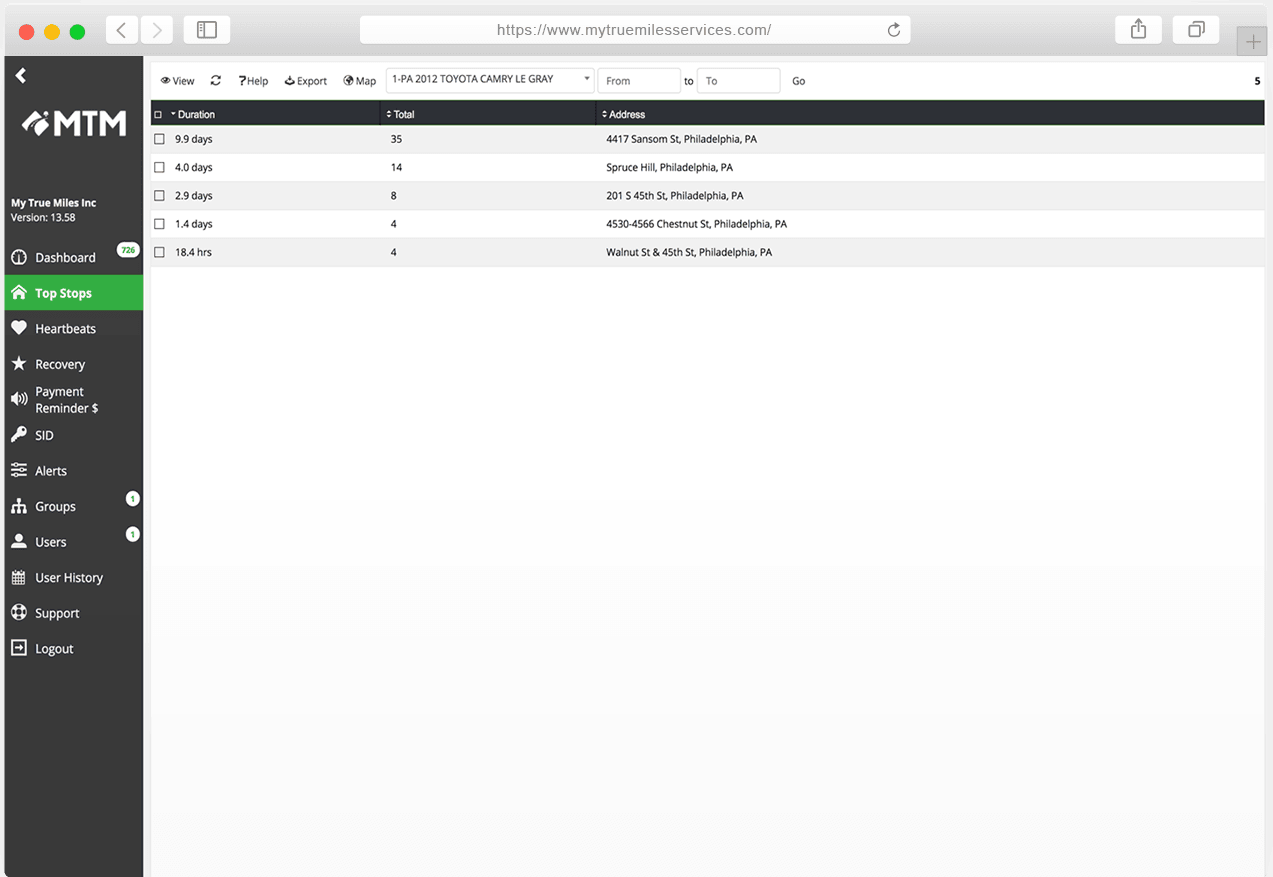Click Groups hierarchy icon
This screenshot has height=877, width=1273.
click(x=19, y=506)
